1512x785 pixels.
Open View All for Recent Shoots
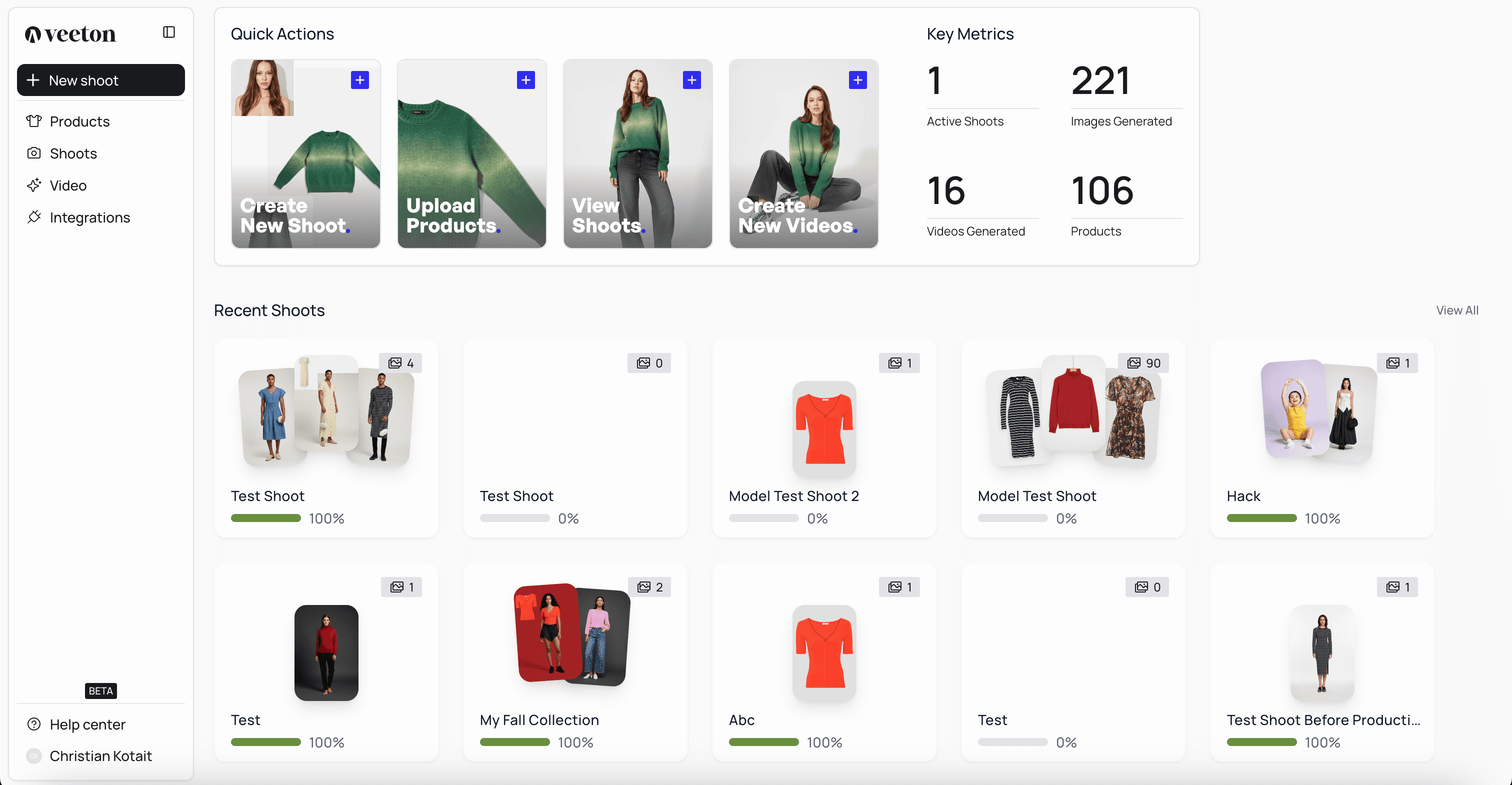pos(1458,310)
